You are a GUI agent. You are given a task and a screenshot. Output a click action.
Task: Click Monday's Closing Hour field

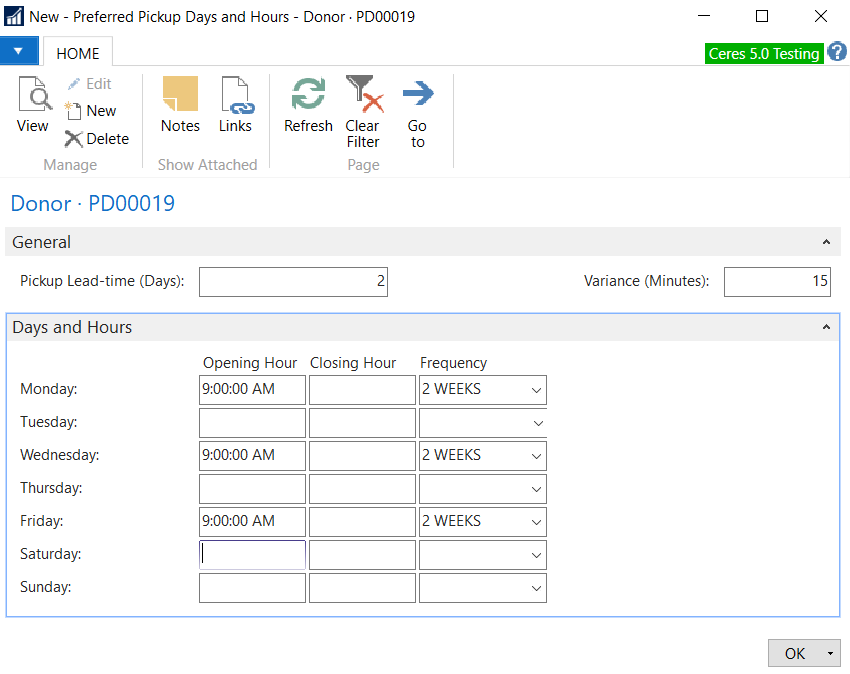362,390
